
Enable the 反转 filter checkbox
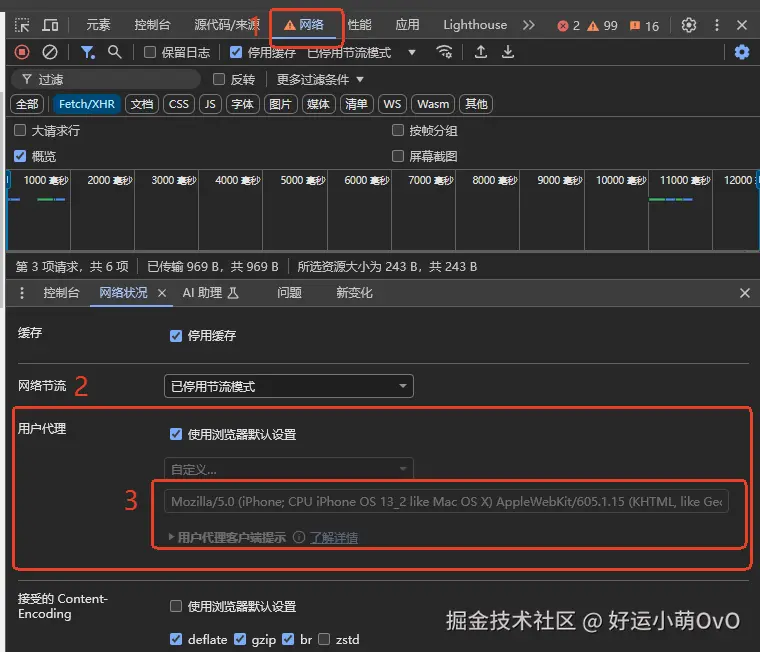(219, 79)
